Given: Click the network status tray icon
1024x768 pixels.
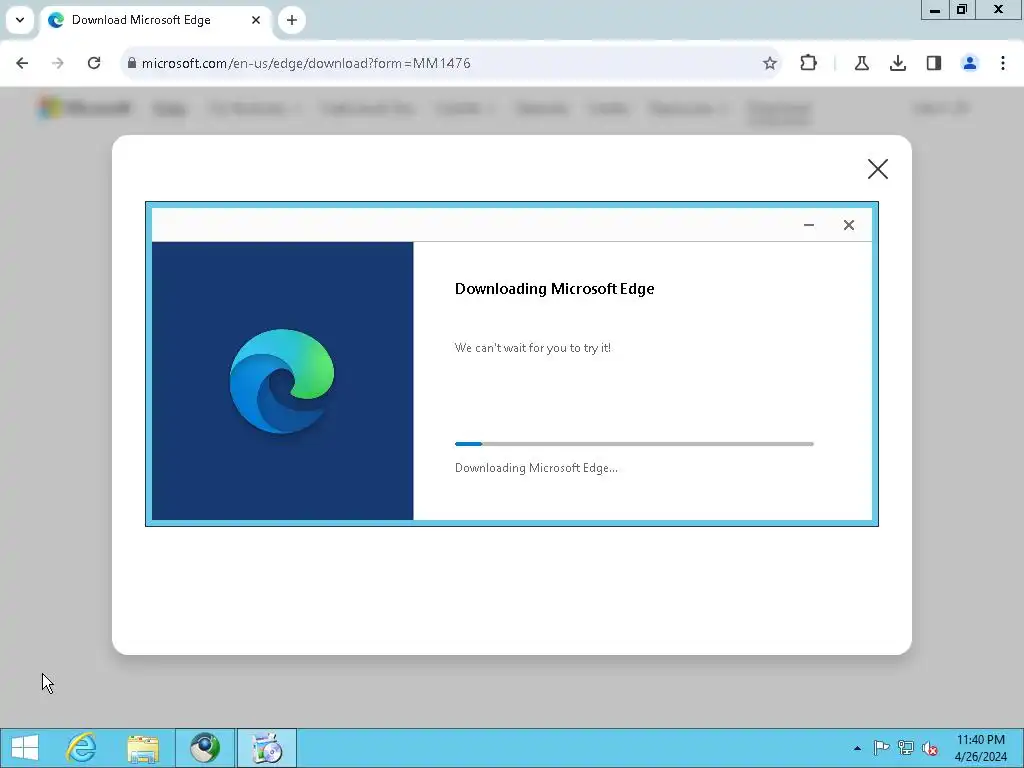Looking at the screenshot, I should click(906, 748).
